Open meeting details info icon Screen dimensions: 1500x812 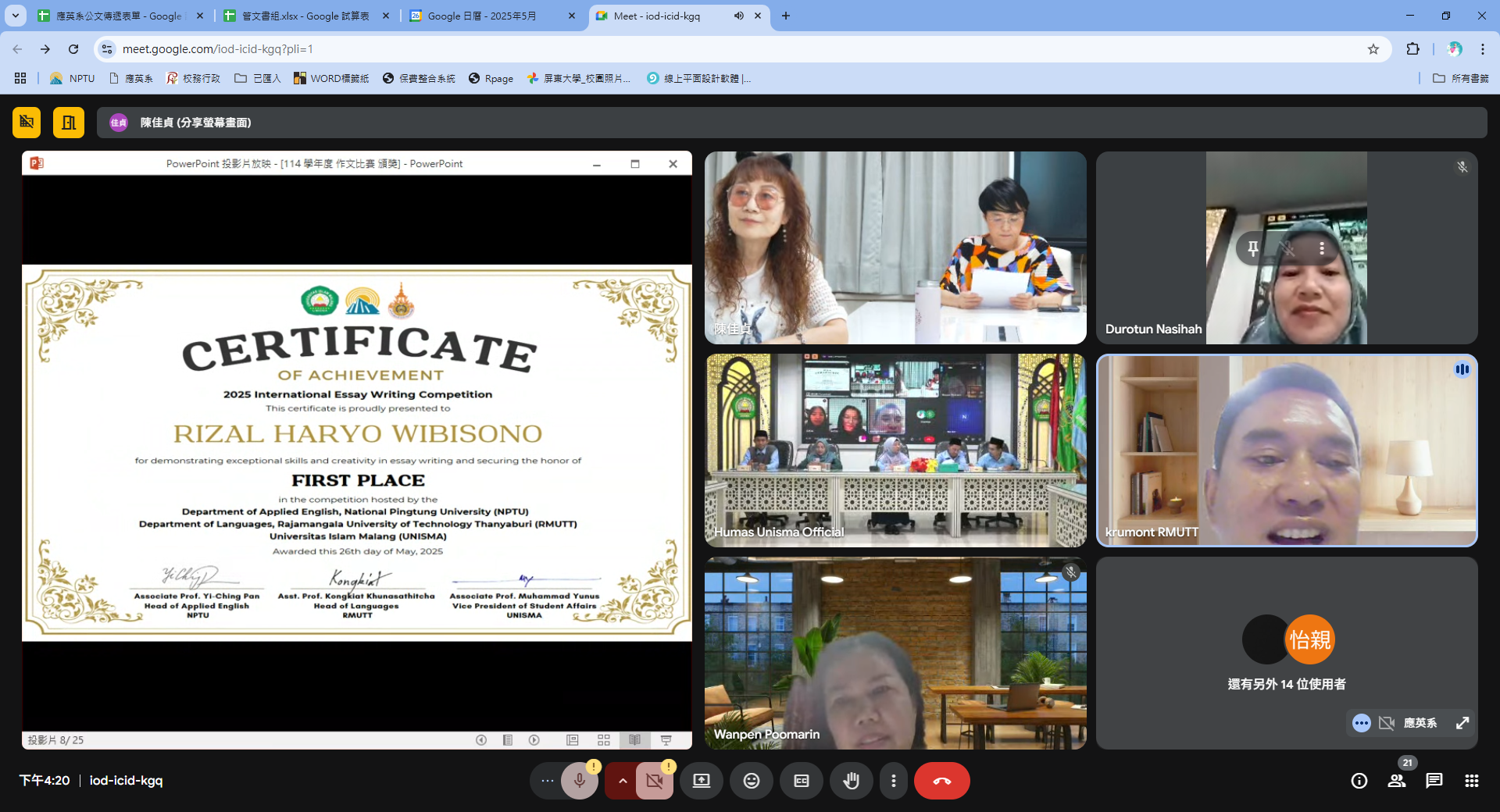tap(1359, 781)
